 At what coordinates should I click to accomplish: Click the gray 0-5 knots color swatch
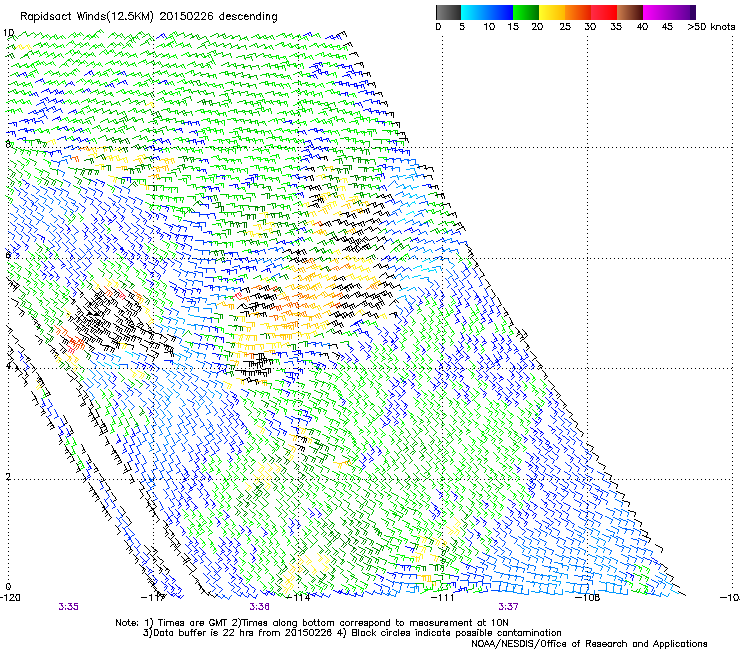tap(448, 12)
